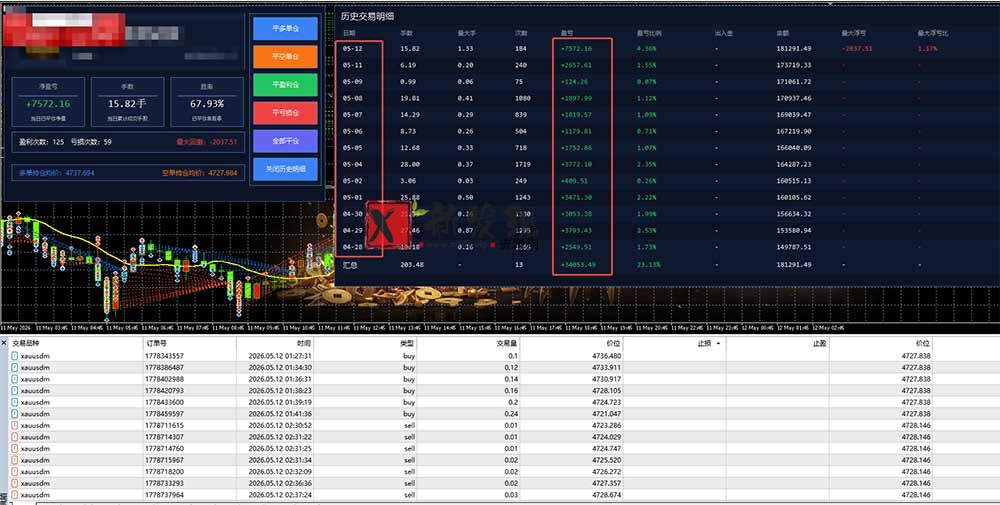
Task: Click the purple 全部平仓 close-all button
Action: click(285, 141)
